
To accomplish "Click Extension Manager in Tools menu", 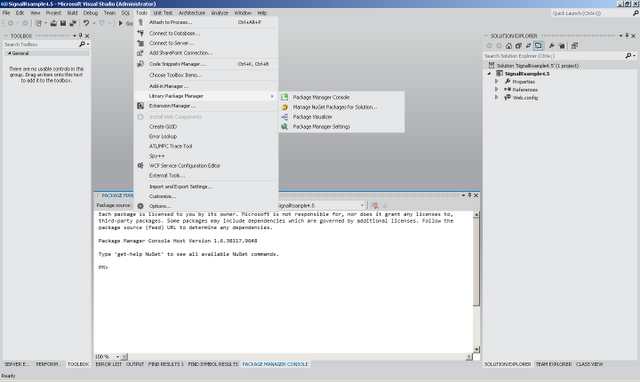I will tap(172, 106).
